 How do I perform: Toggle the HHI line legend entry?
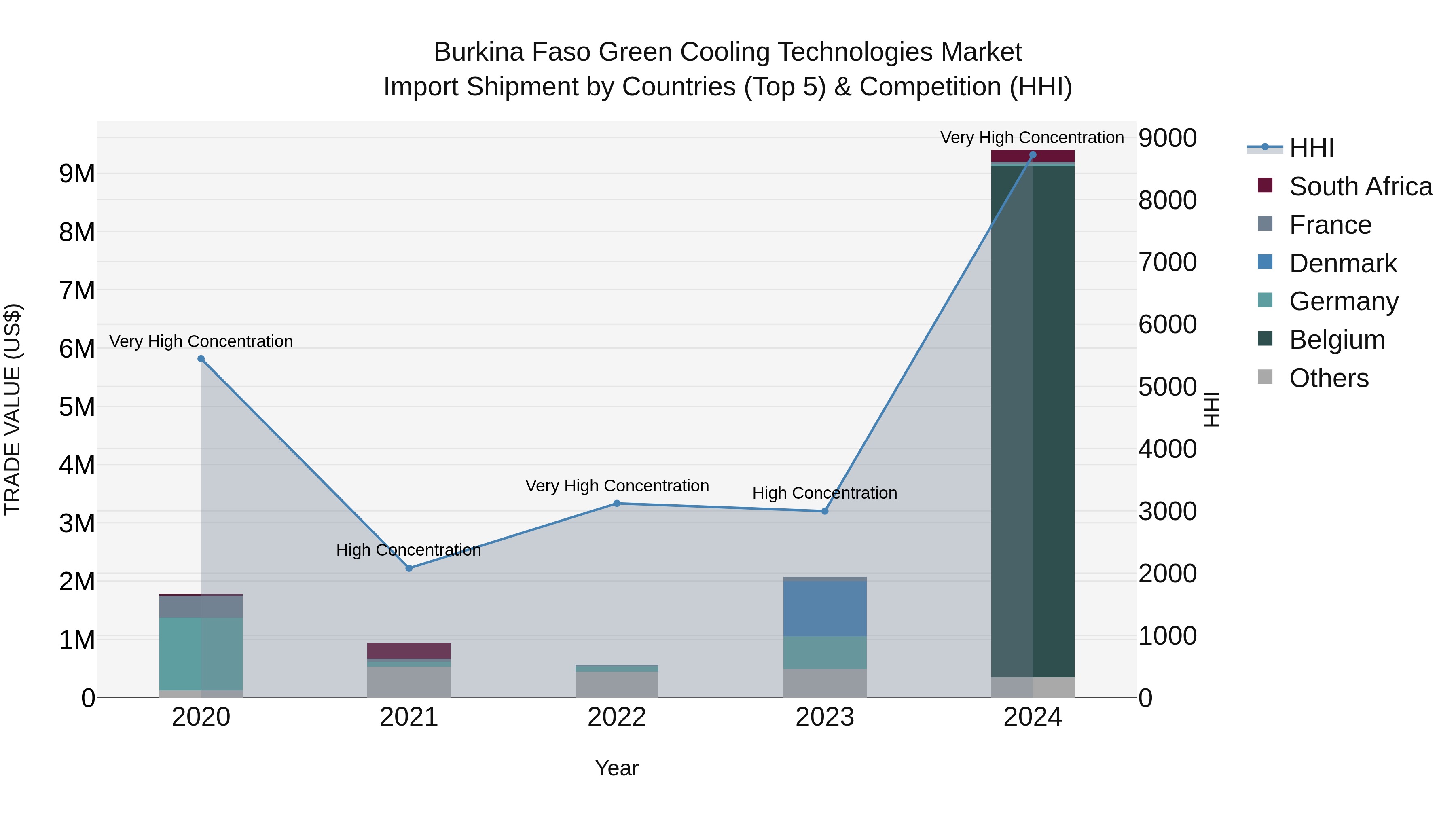point(1291,148)
